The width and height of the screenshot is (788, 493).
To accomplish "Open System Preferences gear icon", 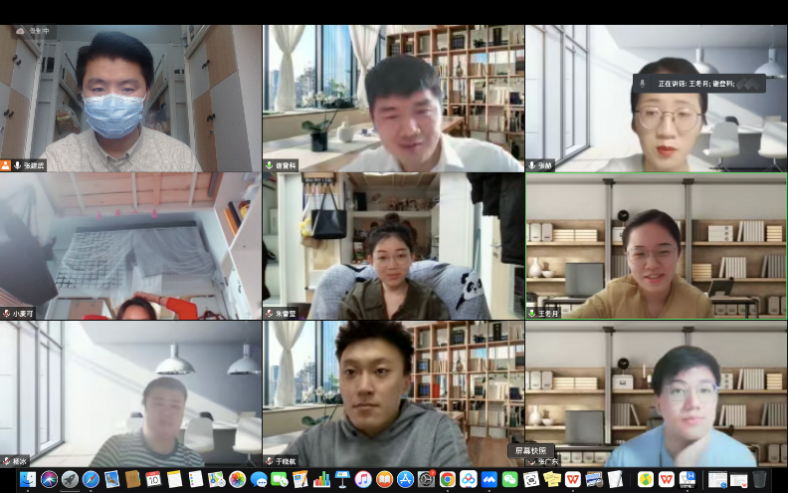I will pos(426,479).
